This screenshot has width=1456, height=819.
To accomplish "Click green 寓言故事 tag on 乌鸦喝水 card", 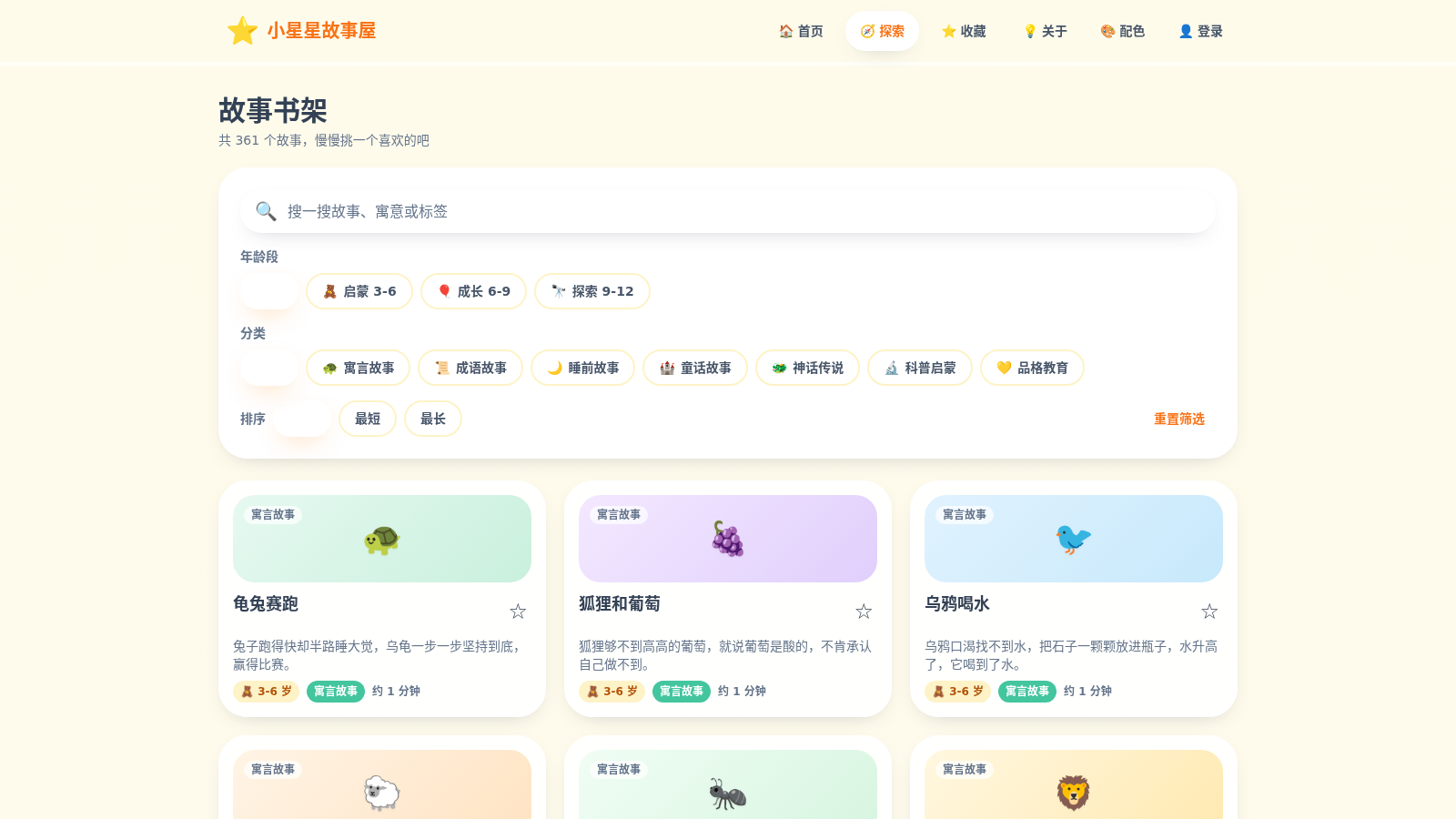I will pyautogui.click(x=1027, y=692).
